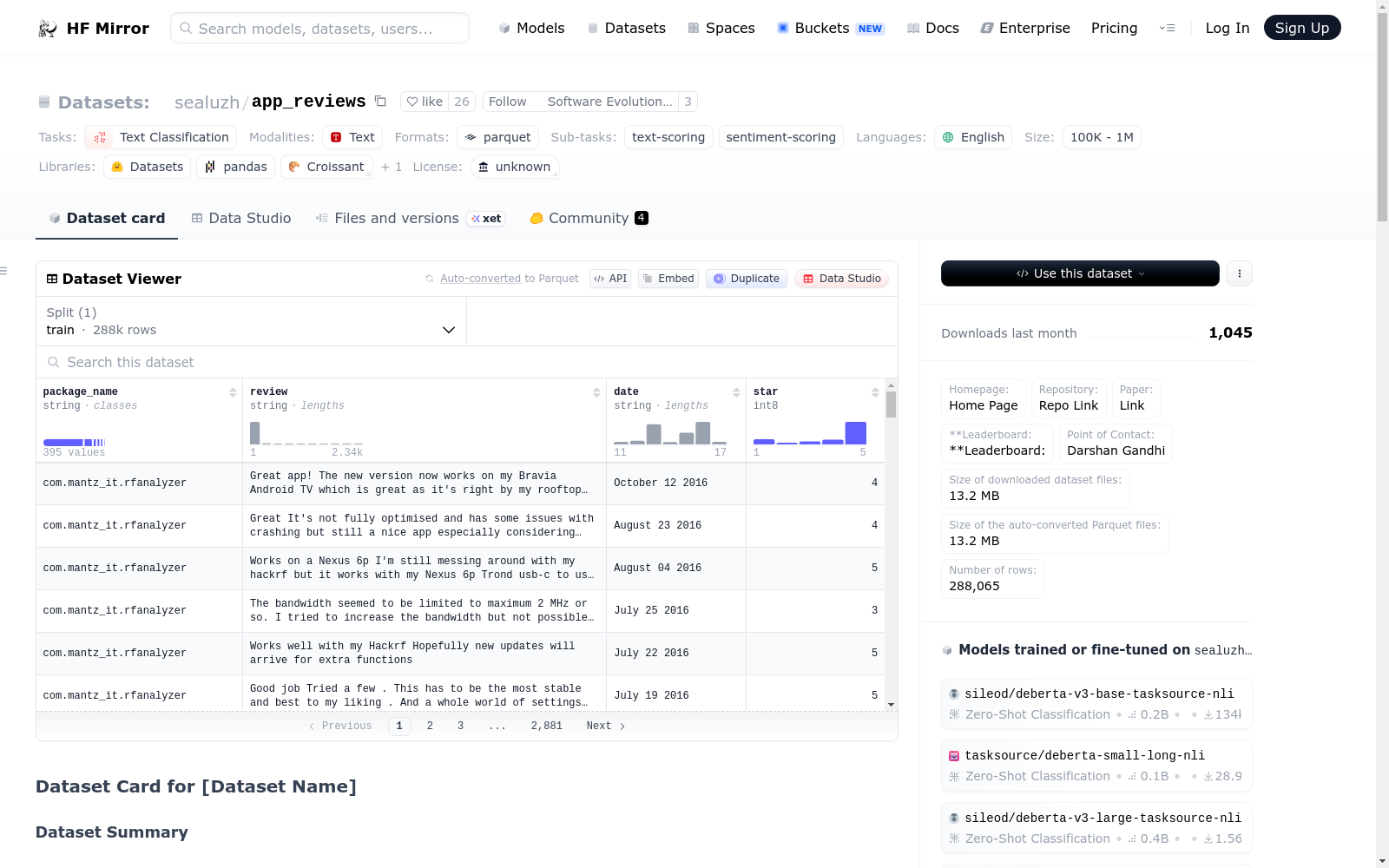Screen dimensions: 1389x868
Task: Select the parquet format tag
Action: pos(498,137)
